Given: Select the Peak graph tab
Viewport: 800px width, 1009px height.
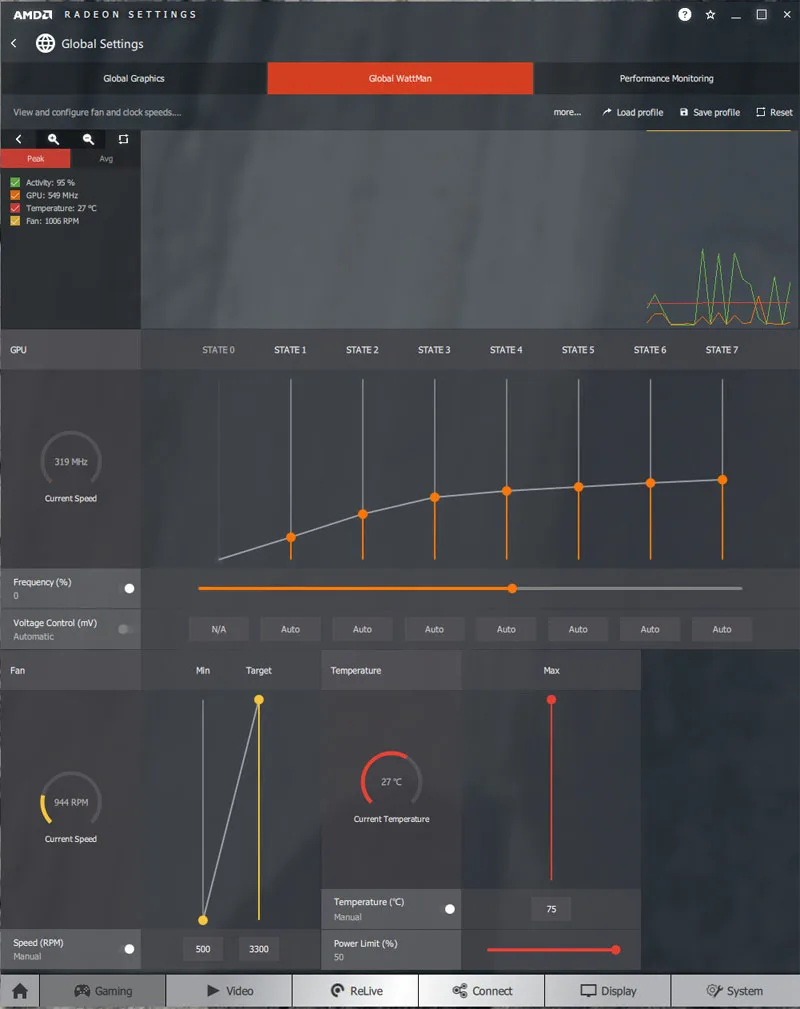Looking at the screenshot, I should click(x=35, y=158).
